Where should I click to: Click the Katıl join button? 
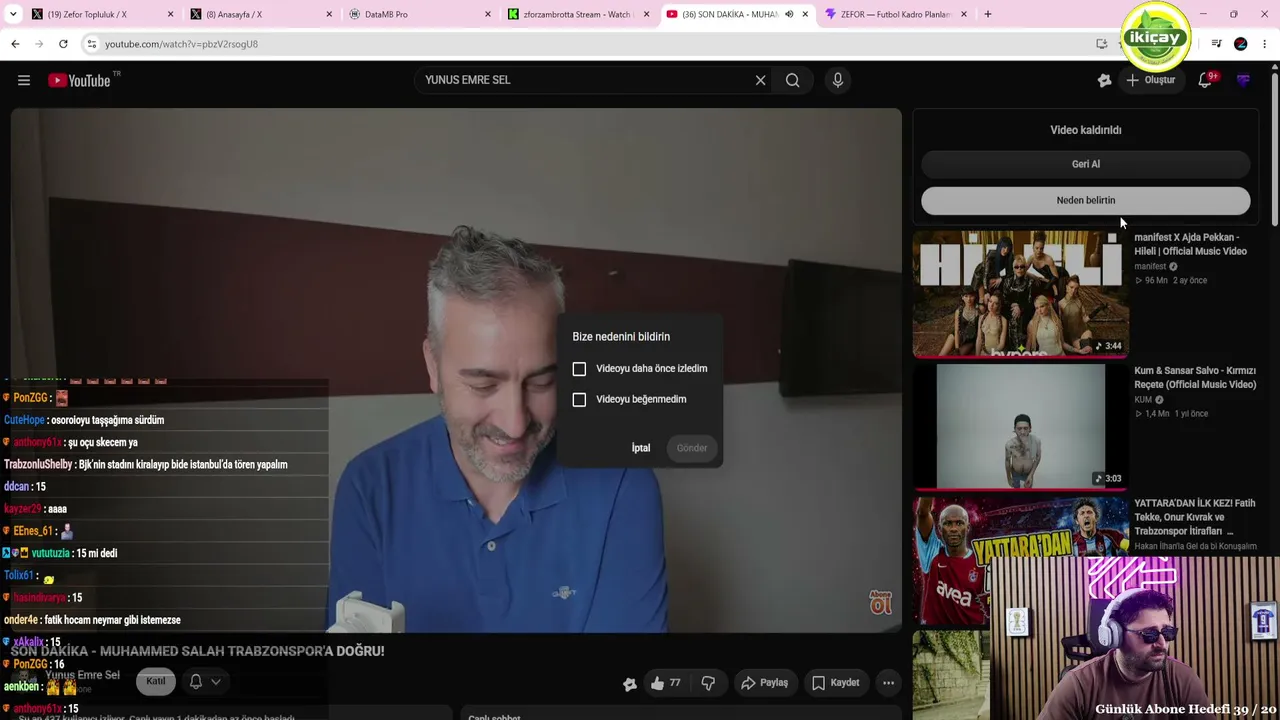tap(156, 682)
